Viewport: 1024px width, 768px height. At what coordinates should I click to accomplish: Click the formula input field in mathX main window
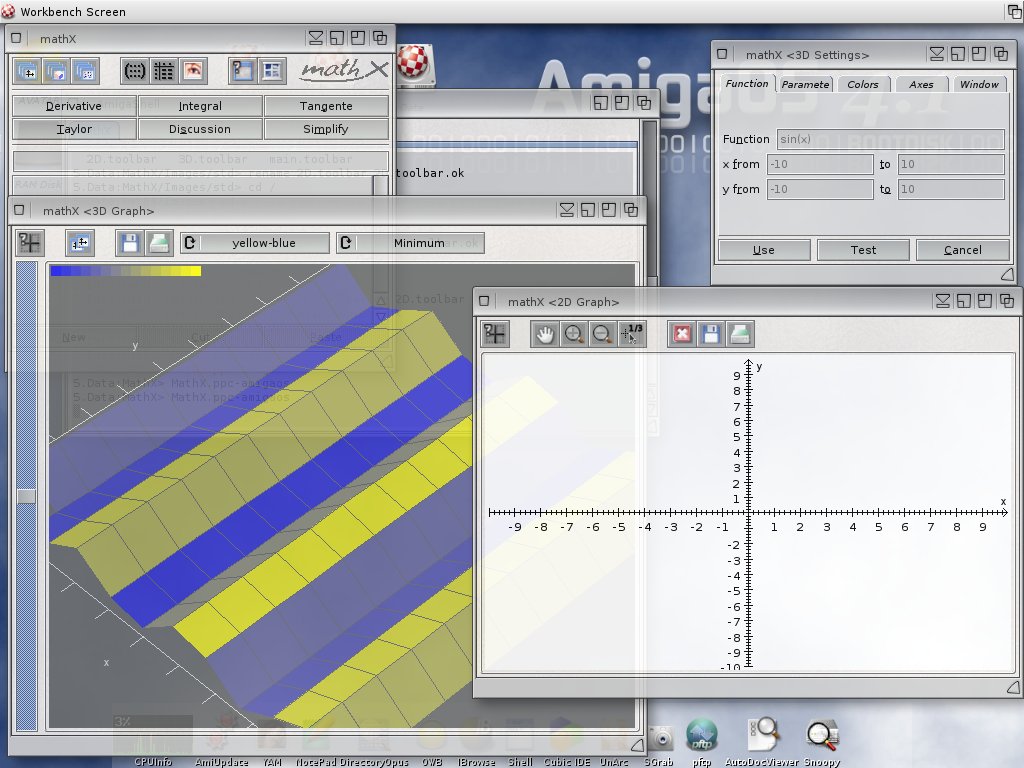pyautogui.click(x=200, y=161)
